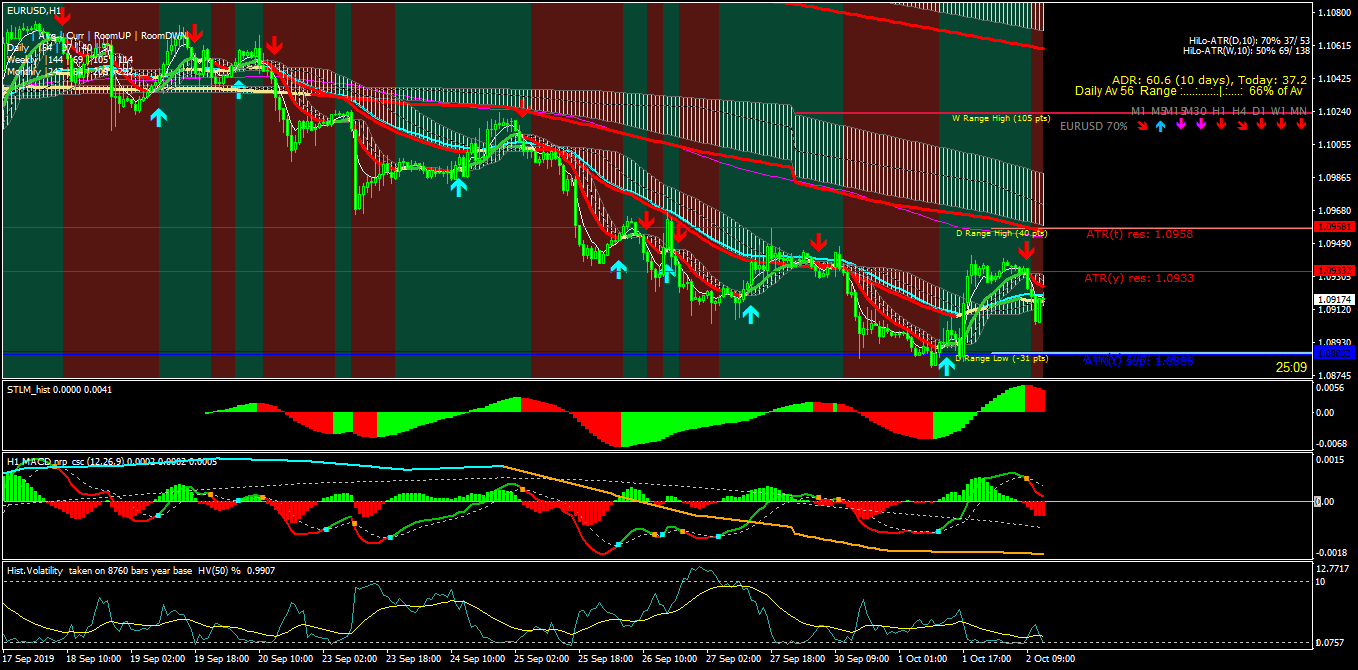The image size is (1358, 670).
Task: Click the diagonal red arrow under H4
Action: (x=1241, y=126)
